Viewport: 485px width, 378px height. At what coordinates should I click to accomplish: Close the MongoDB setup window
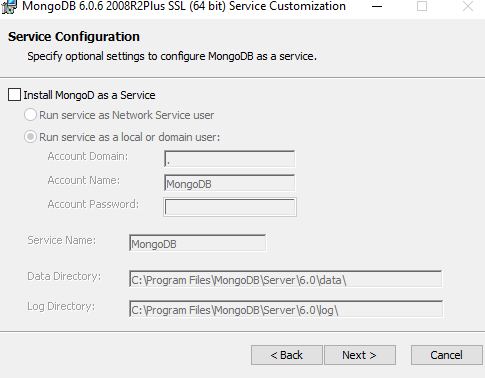click(x=468, y=6)
